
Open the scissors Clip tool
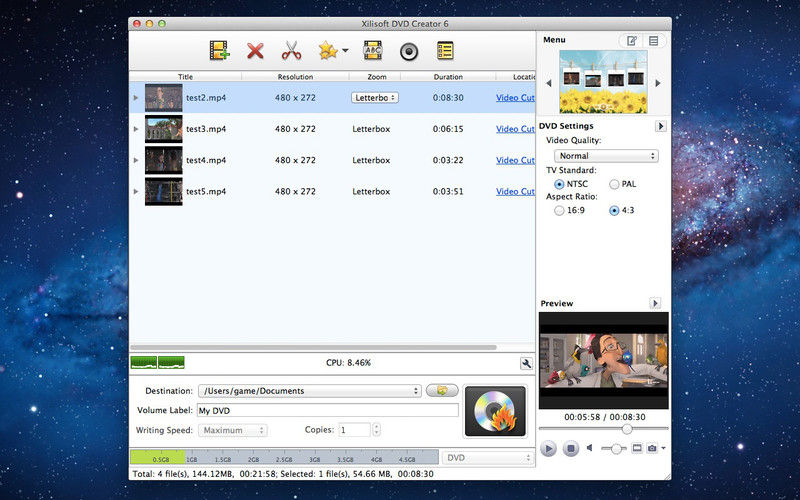(x=291, y=51)
